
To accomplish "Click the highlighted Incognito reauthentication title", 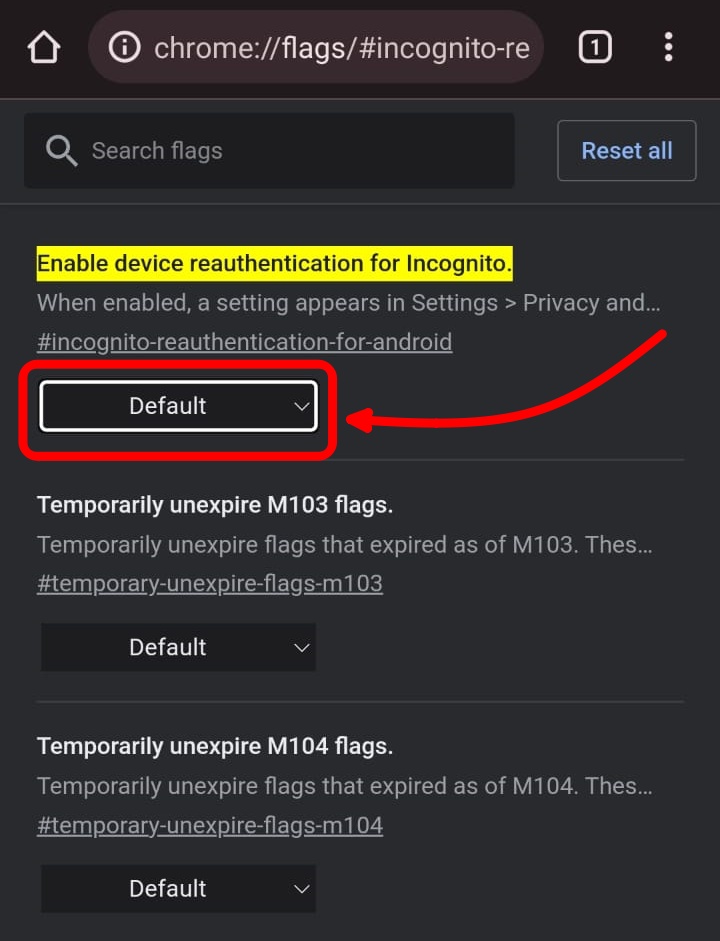I will pyautogui.click(x=274, y=264).
